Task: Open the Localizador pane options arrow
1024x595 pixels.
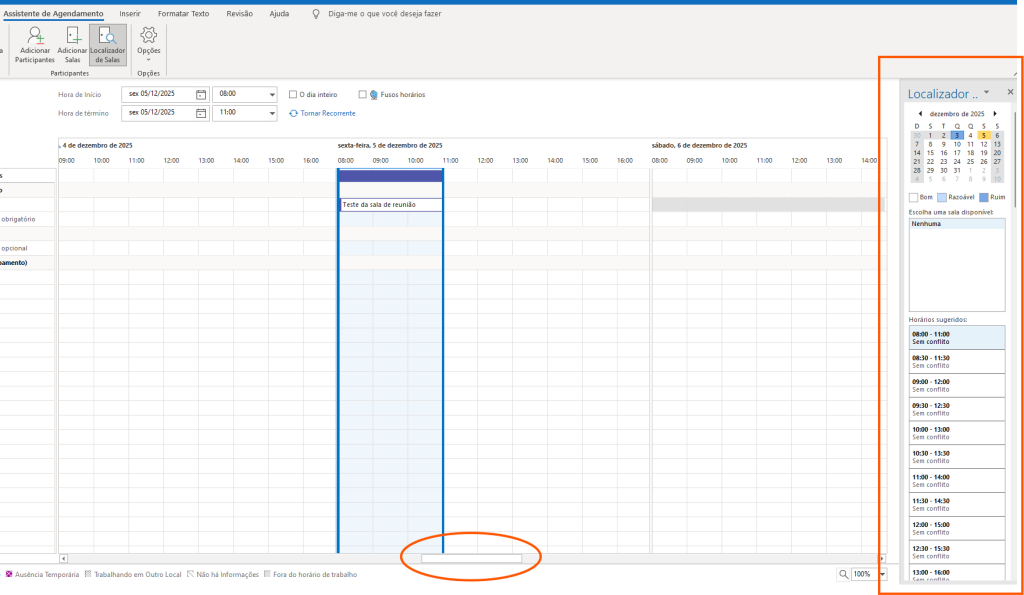Action: [986, 92]
